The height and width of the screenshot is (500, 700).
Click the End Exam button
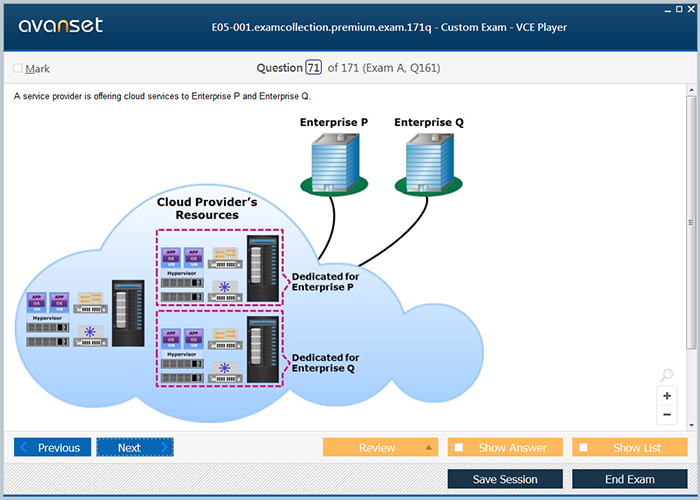tap(629, 479)
